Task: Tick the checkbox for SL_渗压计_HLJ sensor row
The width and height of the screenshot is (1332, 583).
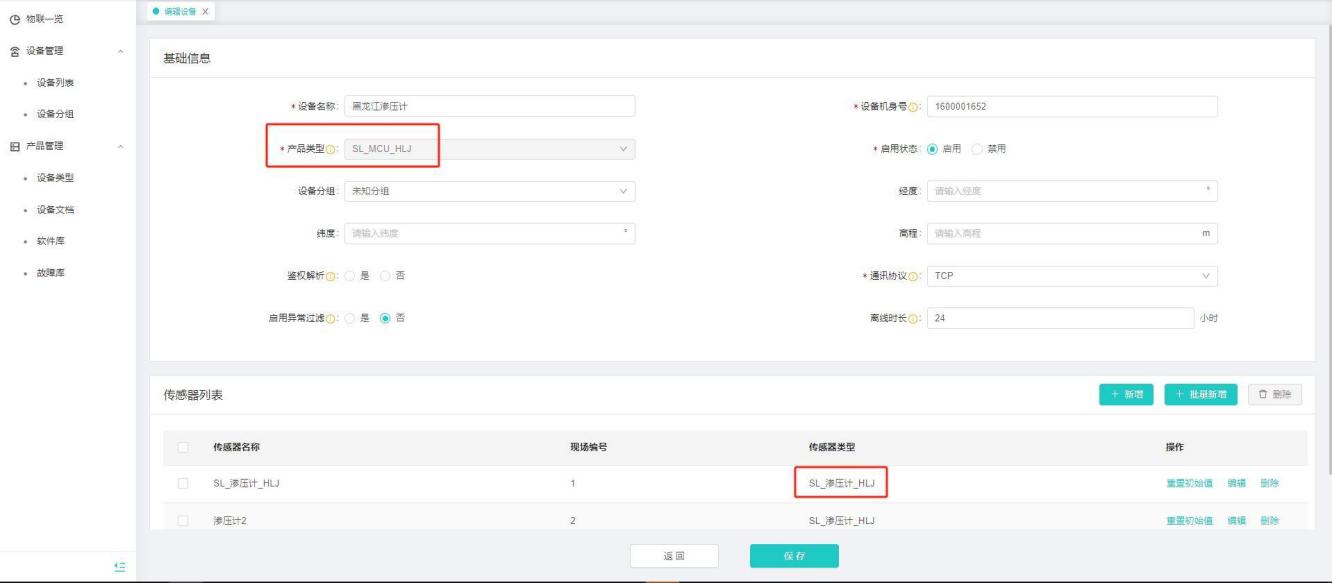Action: 183,484
